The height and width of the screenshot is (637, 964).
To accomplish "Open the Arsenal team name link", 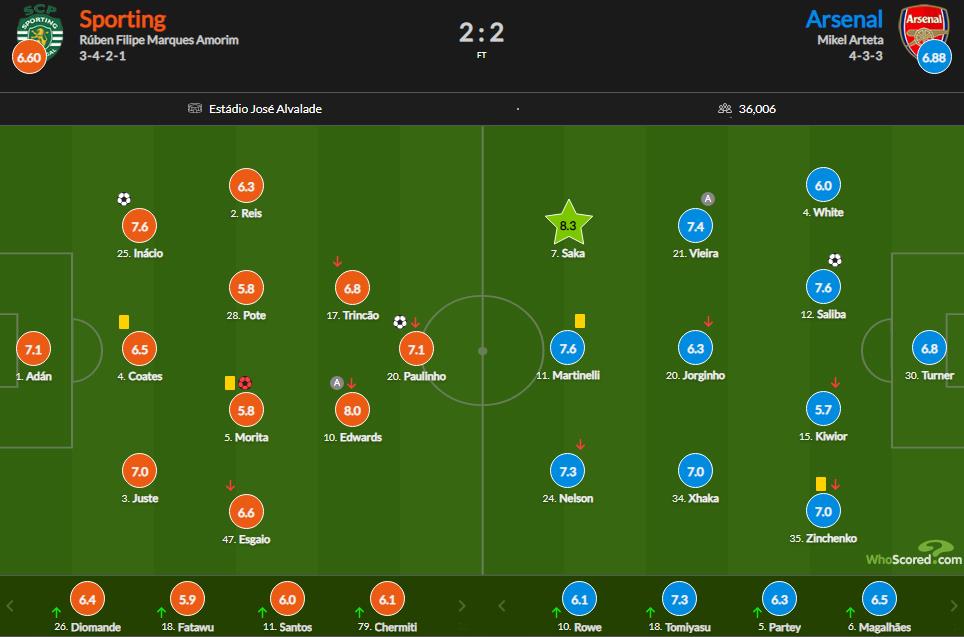I will 845,19.
